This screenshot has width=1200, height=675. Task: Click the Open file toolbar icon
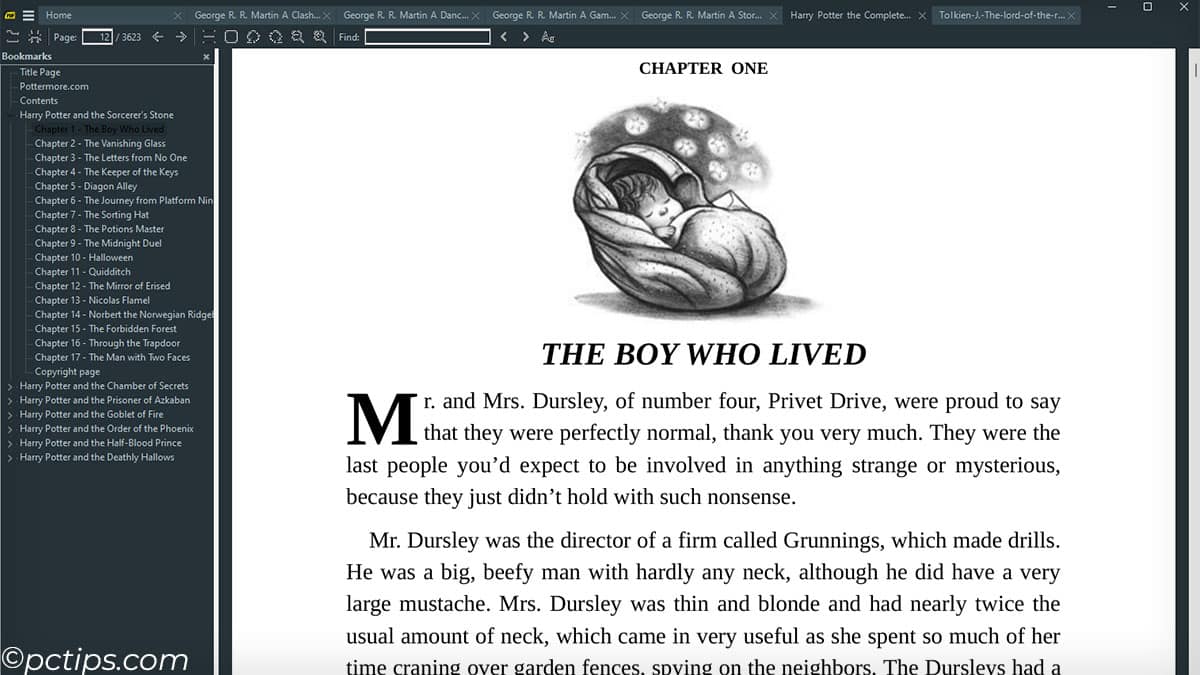coord(12,37)
